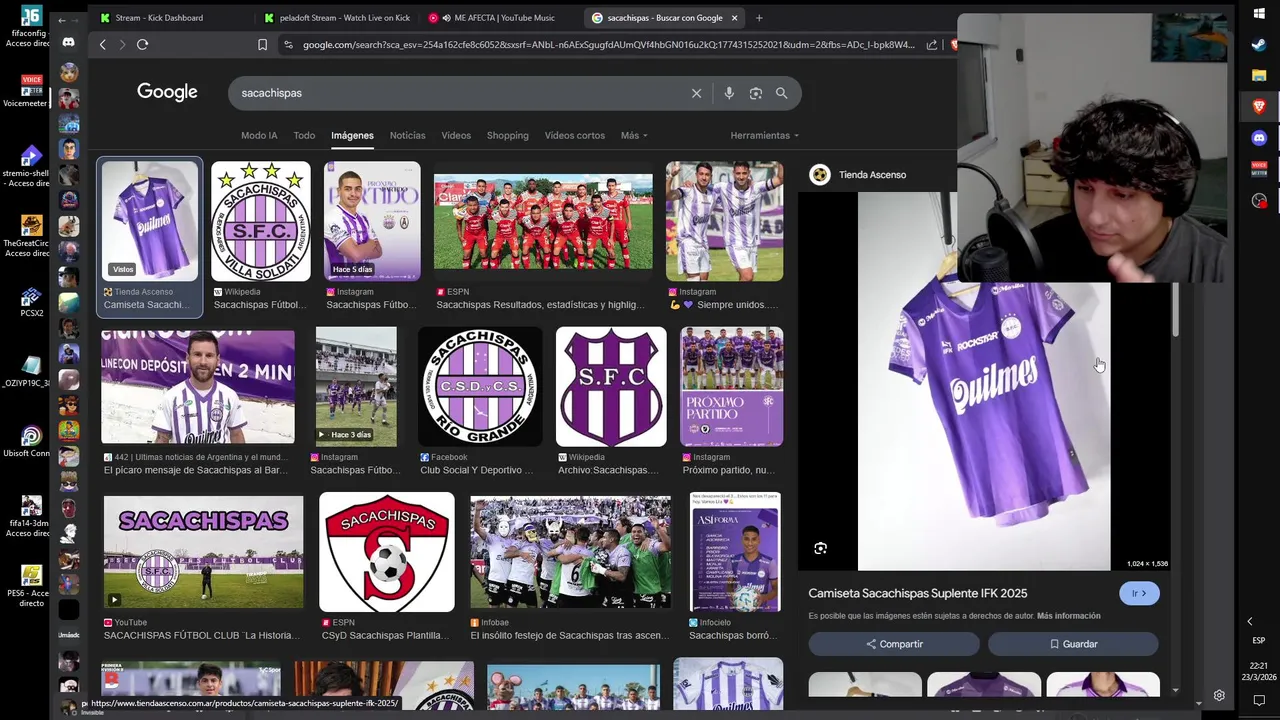The width and height of the screenshot is (1280, 720).
Task: Open red Sacachispas shield ESPN thumbnail
Action: click(387, 552)
